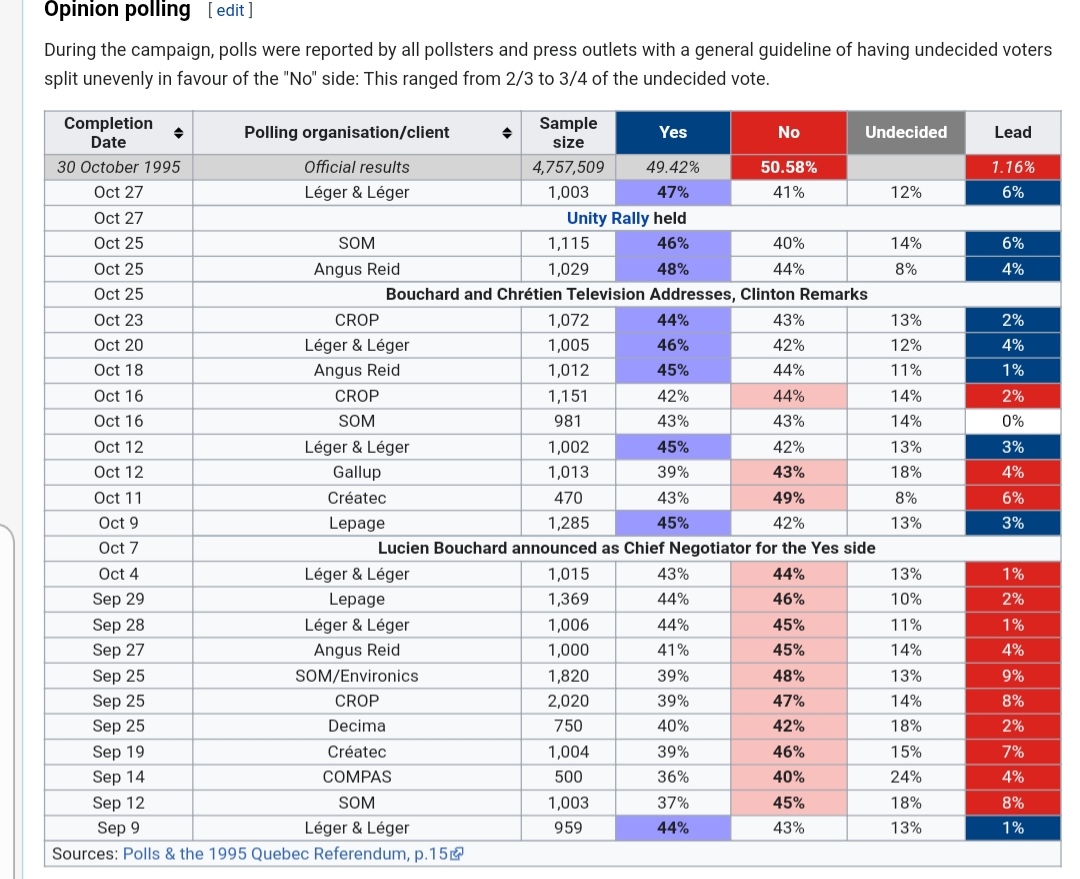Click the SOM/Environics row name

[x=356, y=676]
